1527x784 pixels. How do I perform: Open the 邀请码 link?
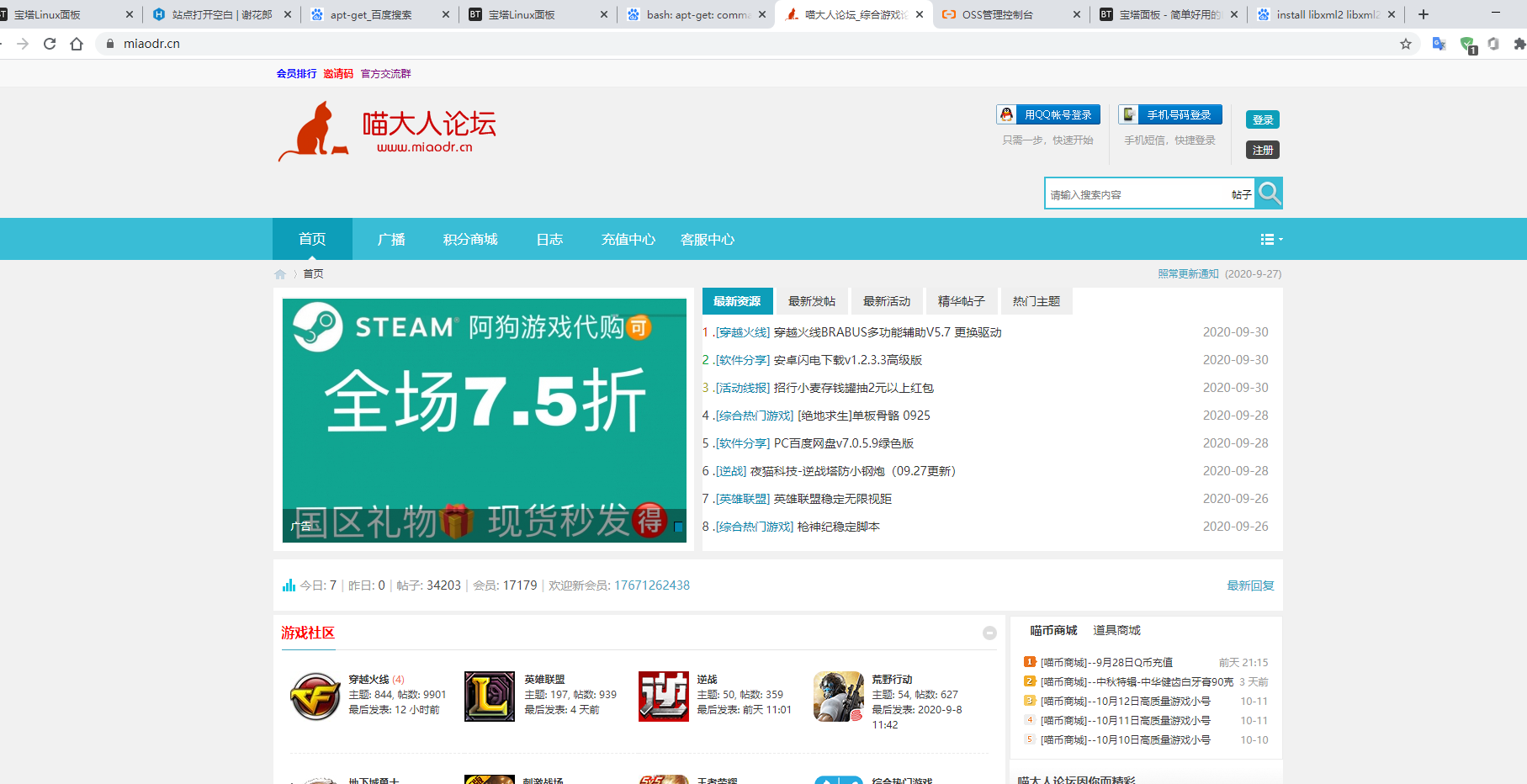tap(338, 74)
